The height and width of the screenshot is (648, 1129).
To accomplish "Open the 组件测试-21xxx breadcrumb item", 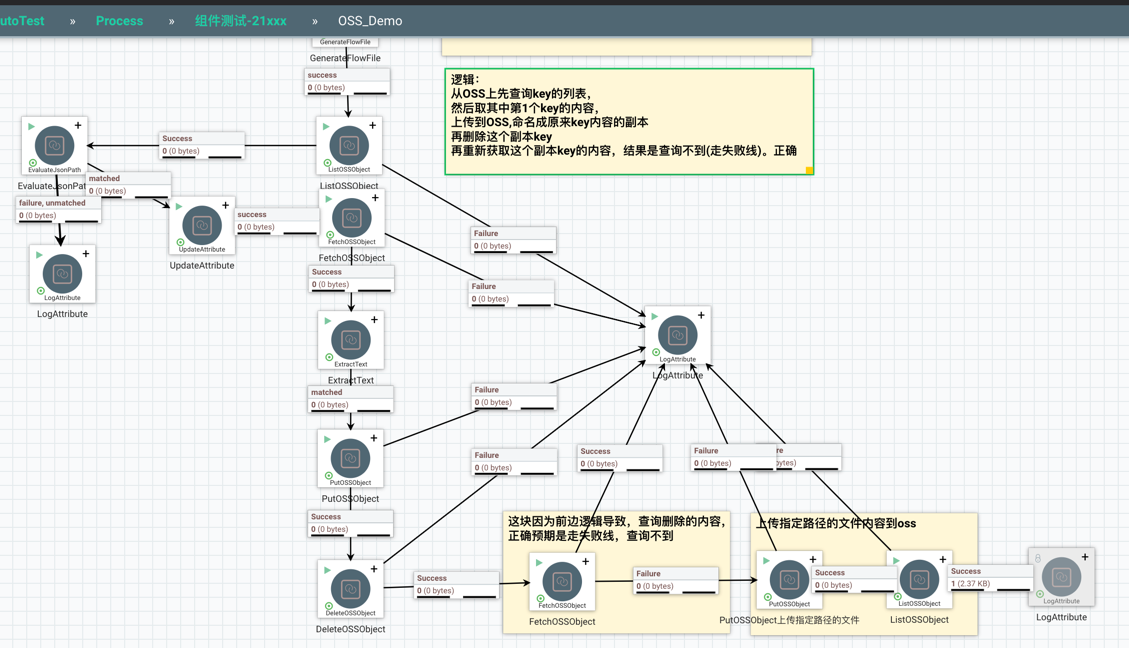I will (x=240, y=21).
